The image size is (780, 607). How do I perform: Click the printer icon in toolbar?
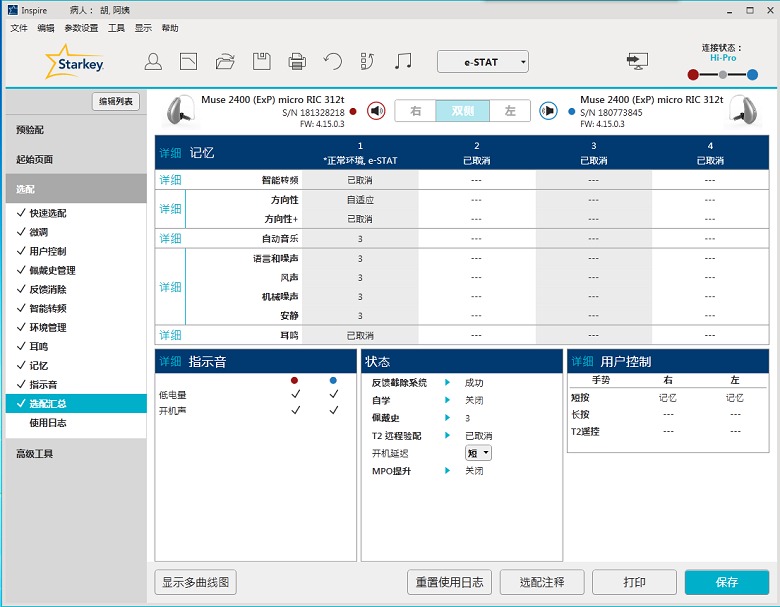click(x=297, y=62)
